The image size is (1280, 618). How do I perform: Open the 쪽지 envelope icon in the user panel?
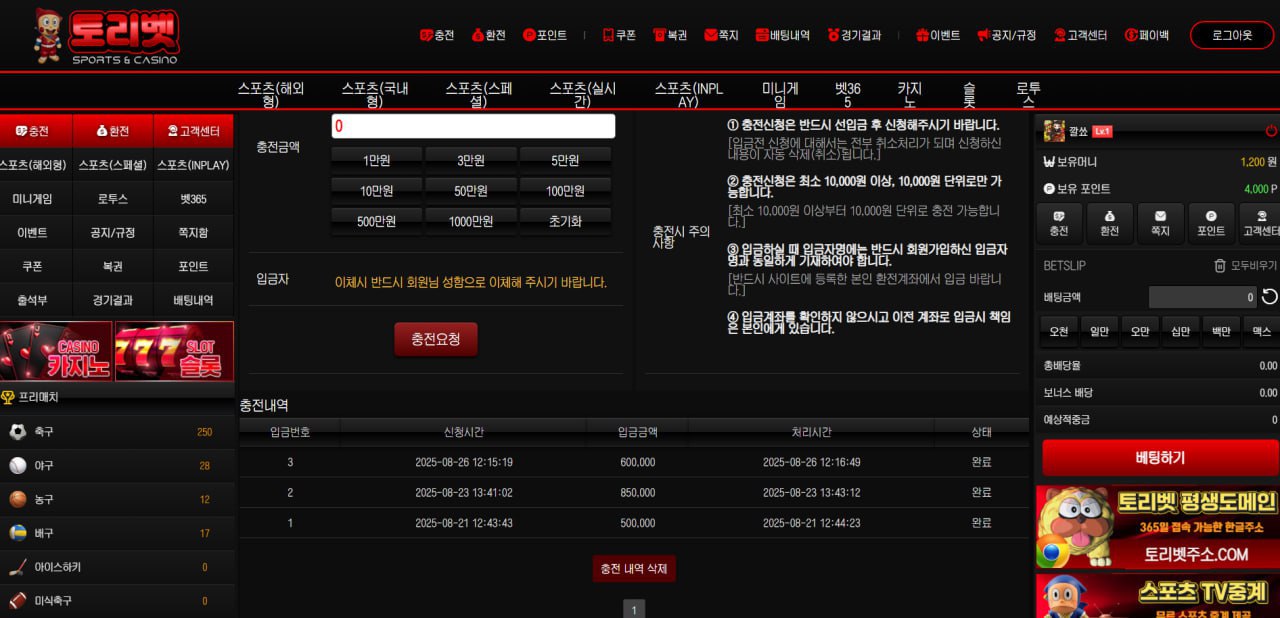pos(1160,223)
